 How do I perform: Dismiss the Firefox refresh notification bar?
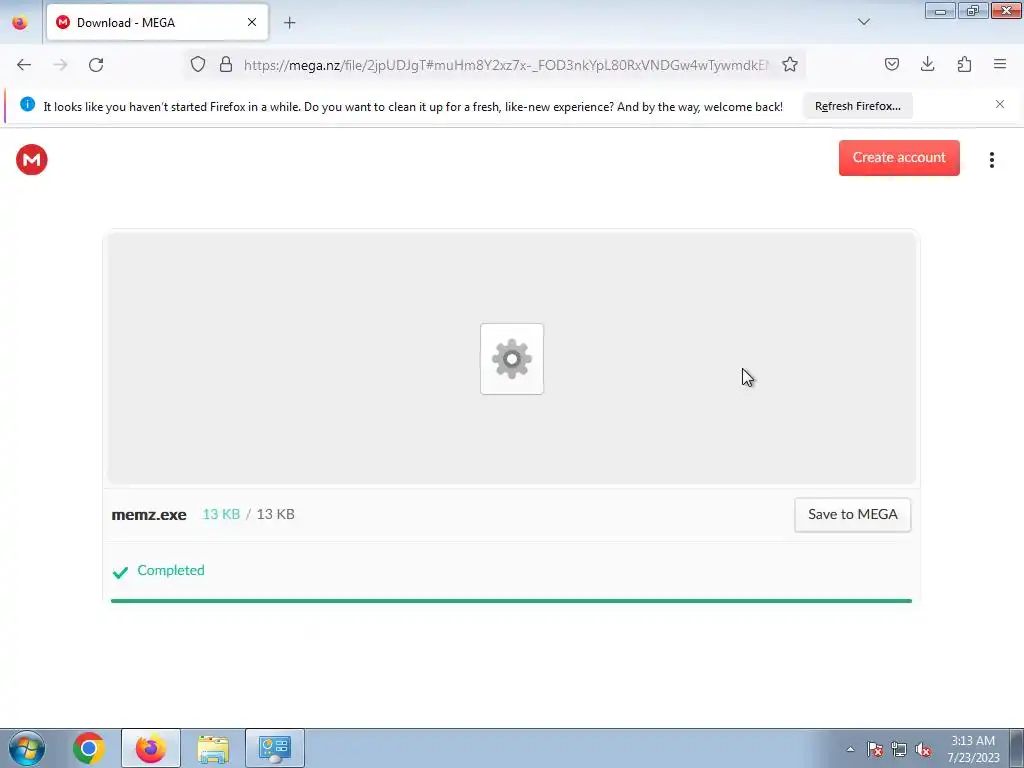[1000, 104]
